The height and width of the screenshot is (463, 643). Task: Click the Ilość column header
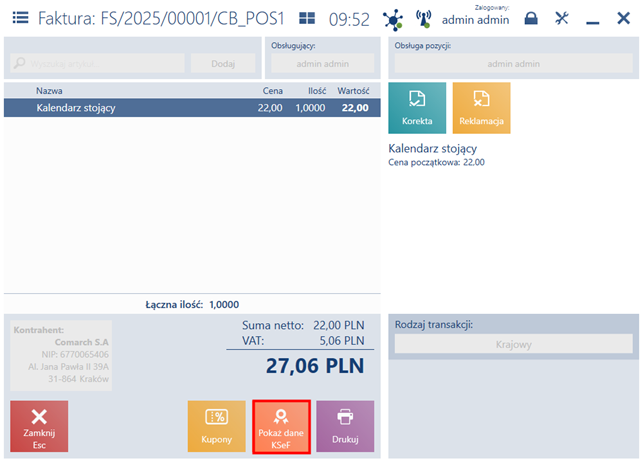317,91
